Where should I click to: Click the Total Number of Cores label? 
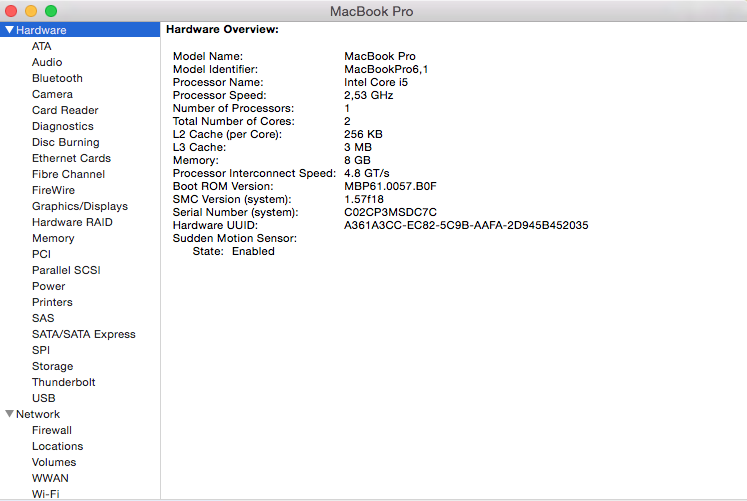(x=233, y=121)
